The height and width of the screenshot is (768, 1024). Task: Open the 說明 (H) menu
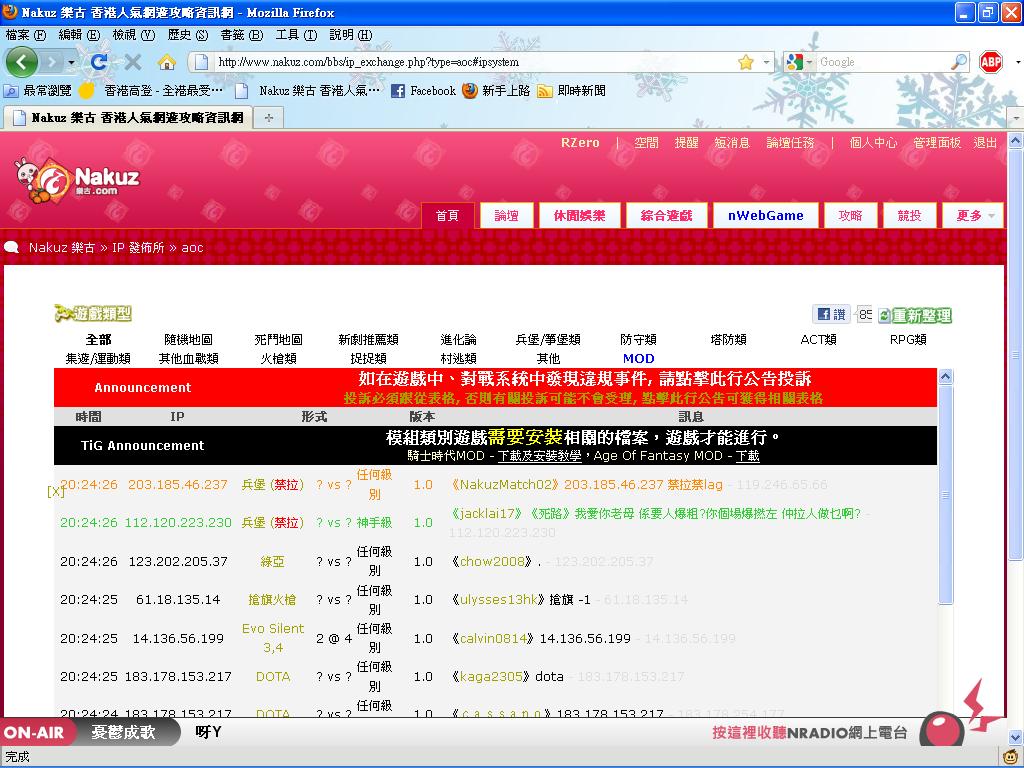(x=350, y=35)
